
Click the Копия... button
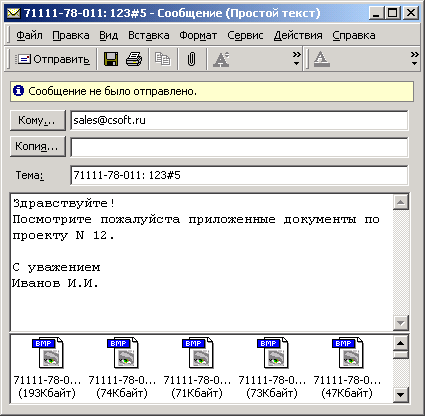click(38, 146)
